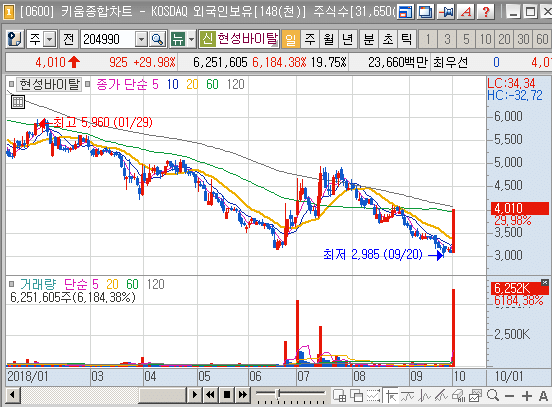552x407 pixels.
Task: Select minute (분) chart period
Action: pyautogui.click(x=369, y=39)
